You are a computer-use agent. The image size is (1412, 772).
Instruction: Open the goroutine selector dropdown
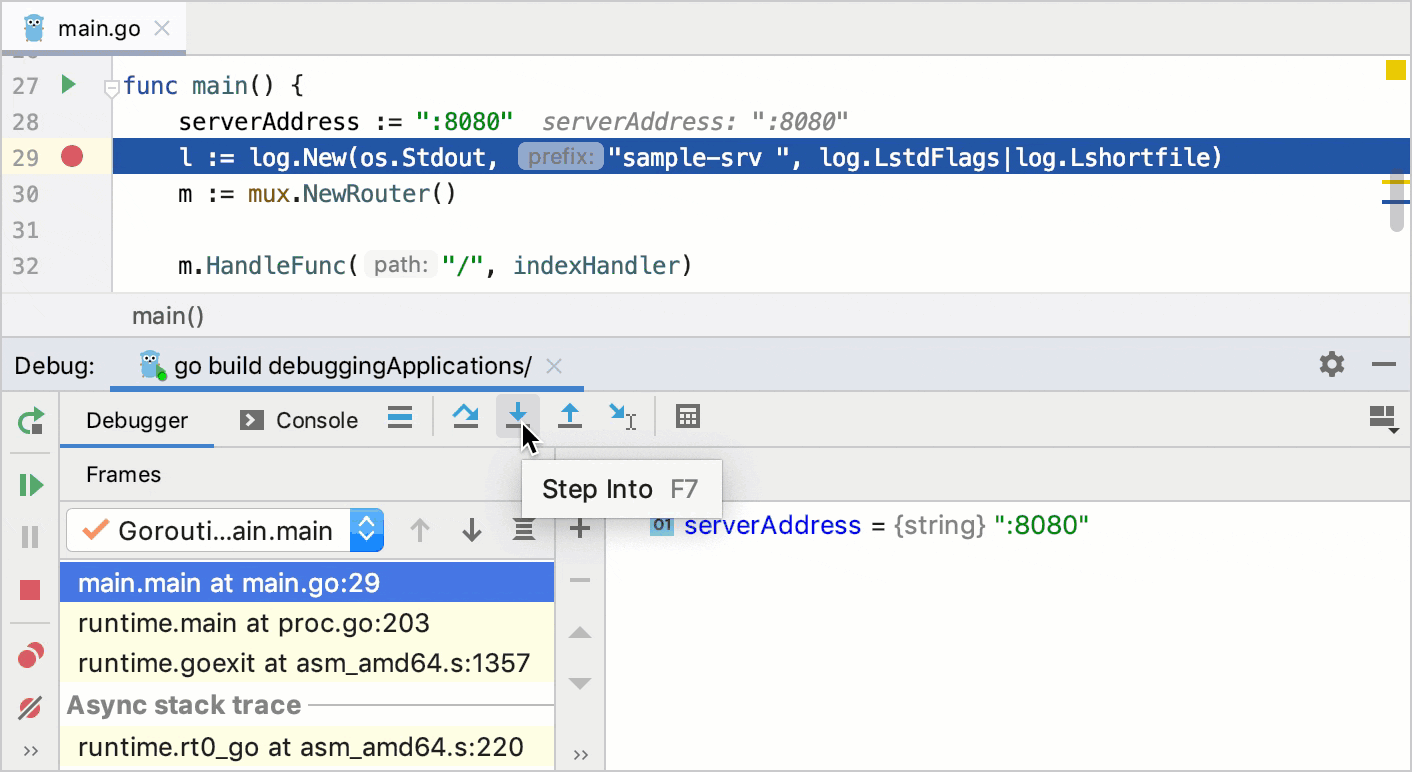tap(365, 530)
